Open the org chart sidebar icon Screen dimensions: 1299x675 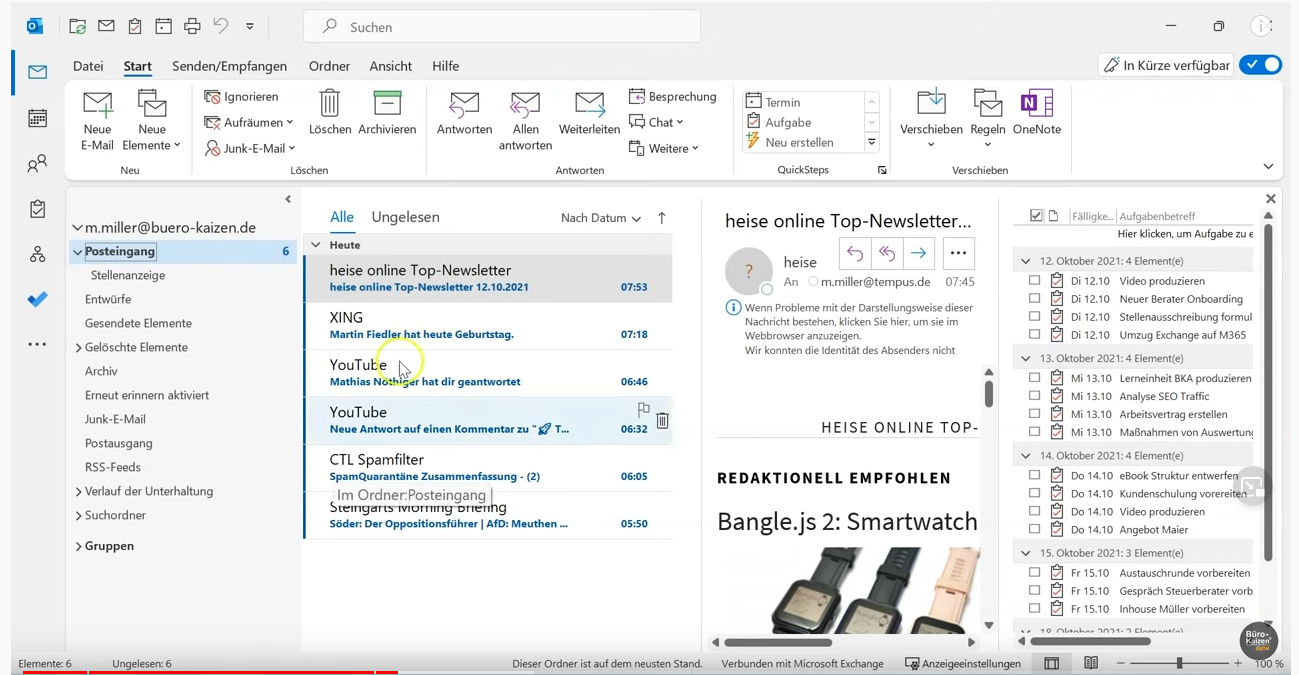click(x=38, y=254)
